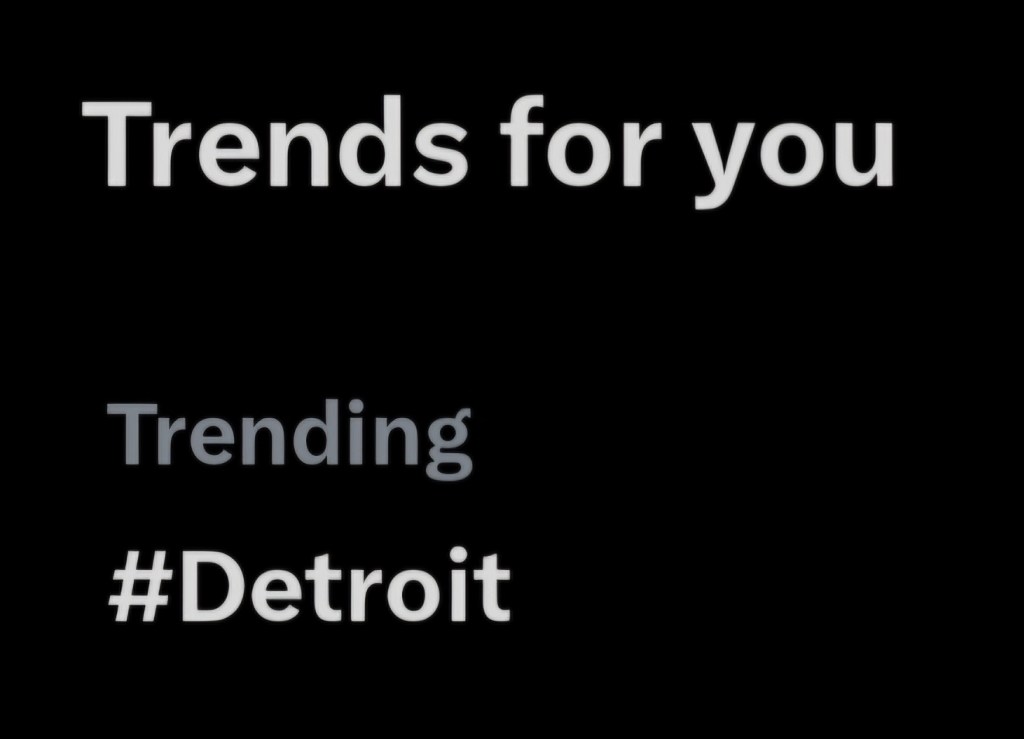Click the "Trends for you" heading
This screenshot has height=739, width=1024.
pos(488,147)
